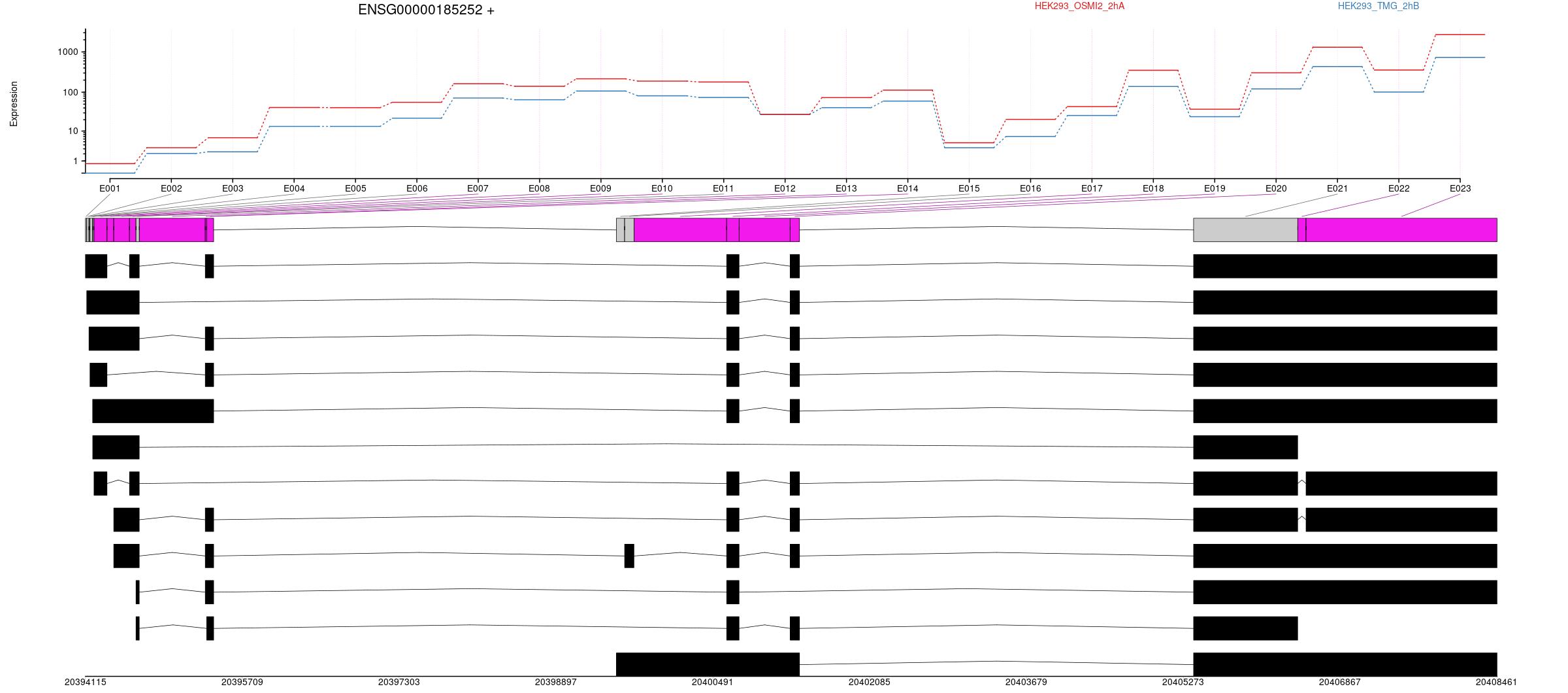Click genomic coordinate 20395709
This screenshot has height=693, width=1568.
[242, 682]
